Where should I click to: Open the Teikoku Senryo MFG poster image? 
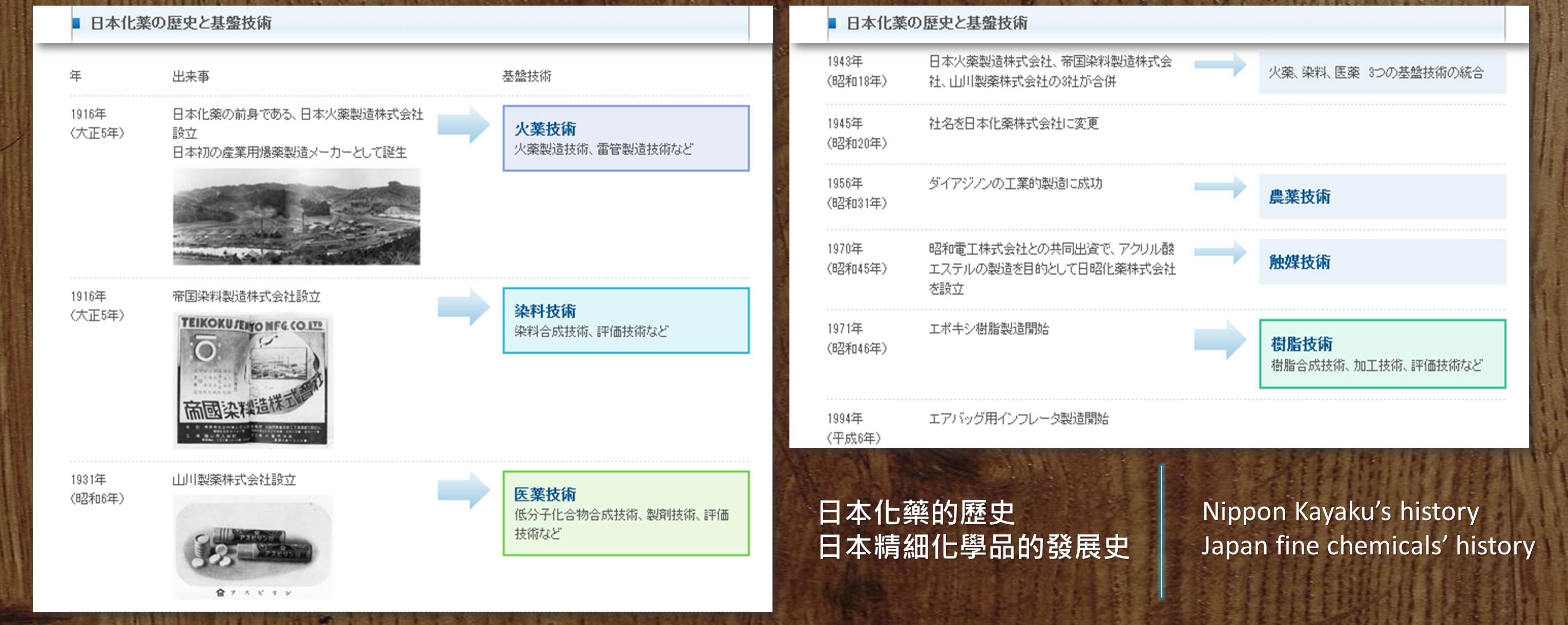pos(253,380)
